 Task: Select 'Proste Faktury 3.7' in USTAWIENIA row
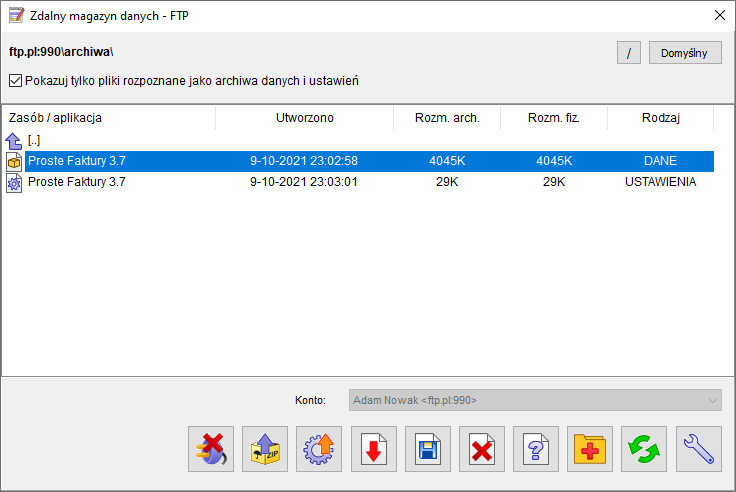click(x=77, y=182)
